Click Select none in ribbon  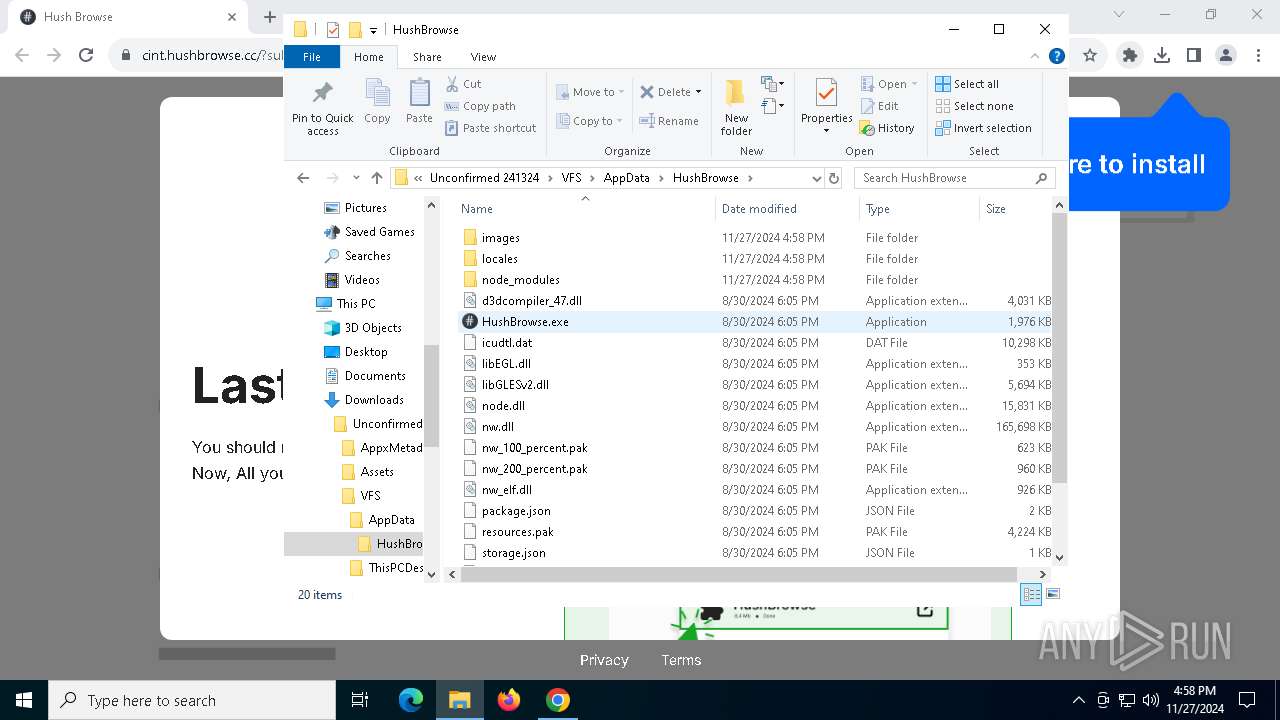974,106
